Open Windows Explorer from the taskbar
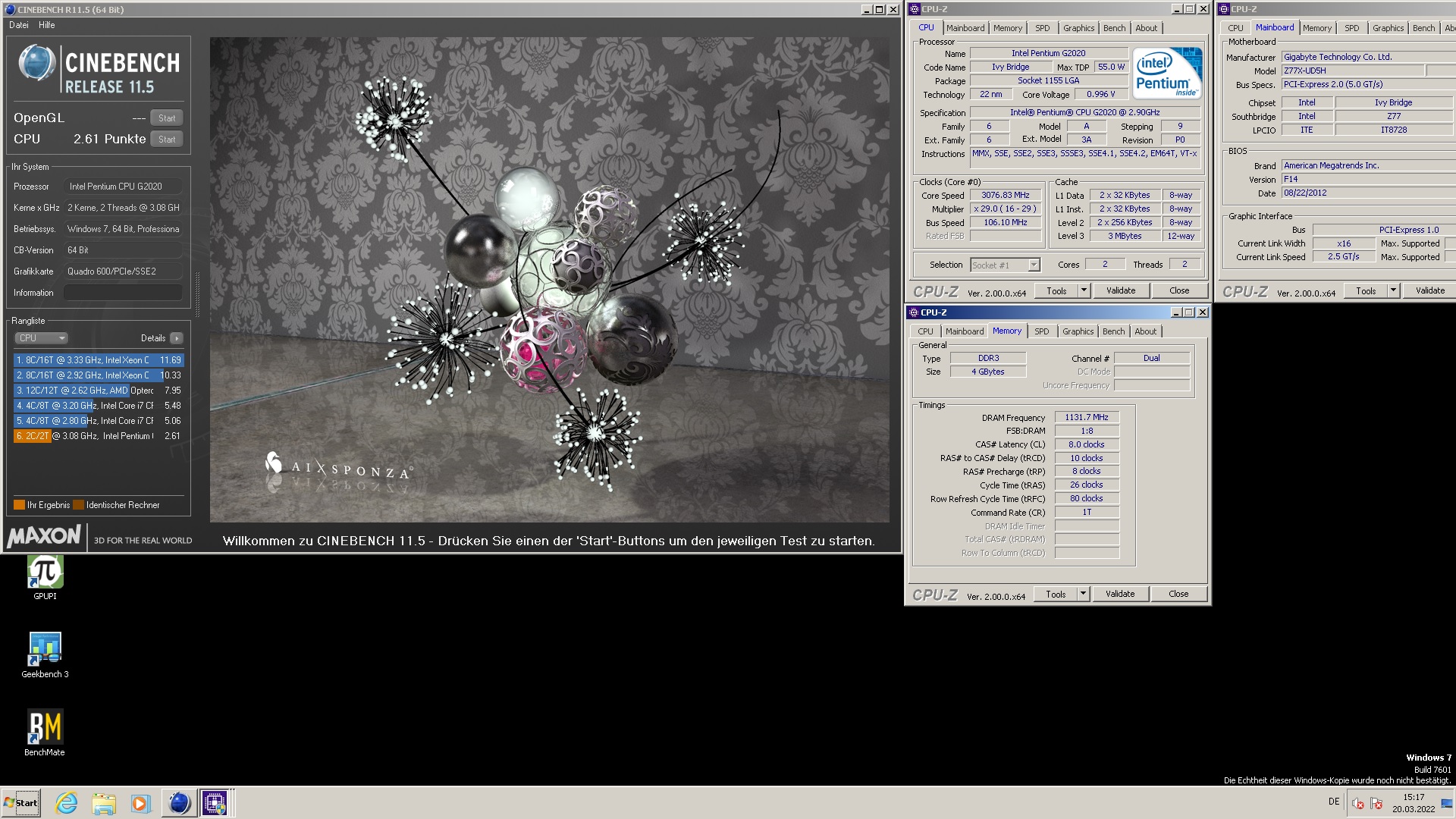The height and width of the screenshot is (819, 1456). click(x=104, y=802)
